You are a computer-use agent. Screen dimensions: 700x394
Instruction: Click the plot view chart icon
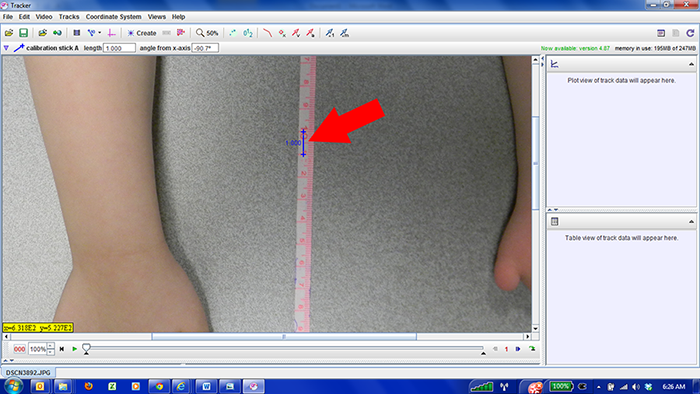coord(554,64)
